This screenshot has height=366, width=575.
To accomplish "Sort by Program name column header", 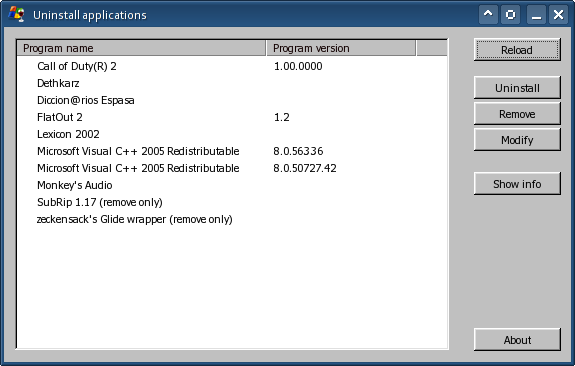I will (141, 48).
